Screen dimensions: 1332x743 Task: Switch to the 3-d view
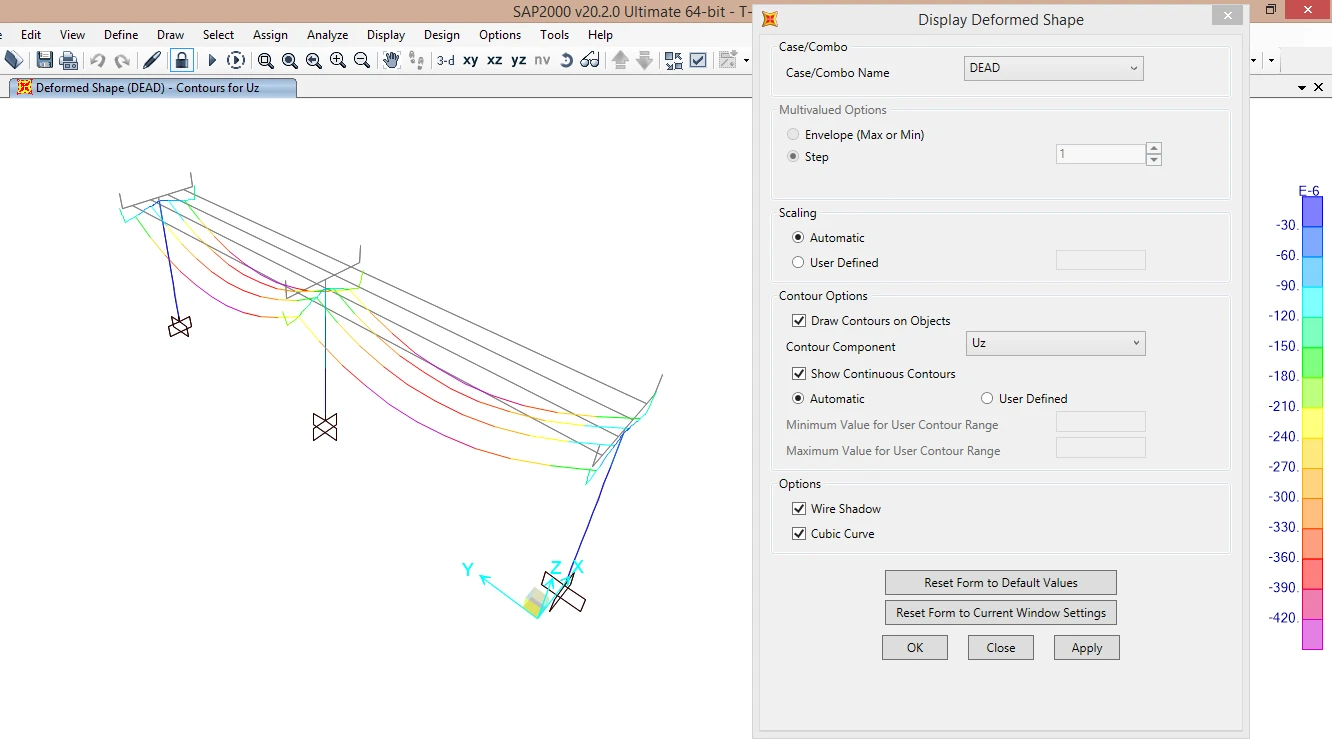pos(445,60)
